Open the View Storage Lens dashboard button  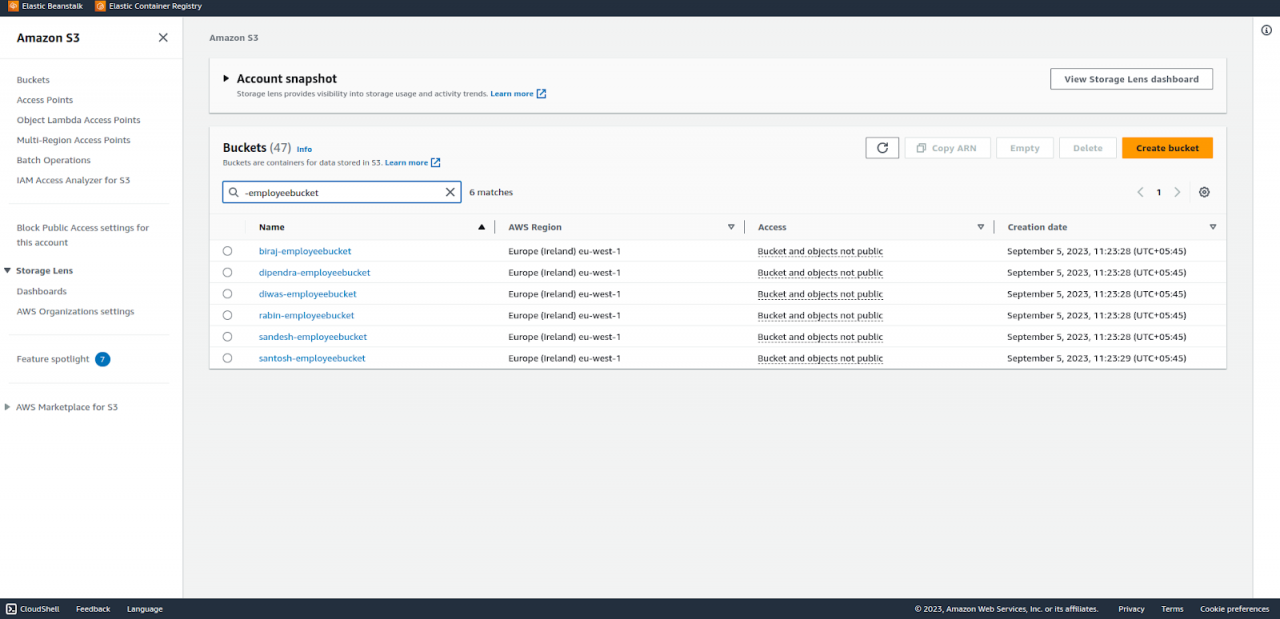click(1131, 78)
